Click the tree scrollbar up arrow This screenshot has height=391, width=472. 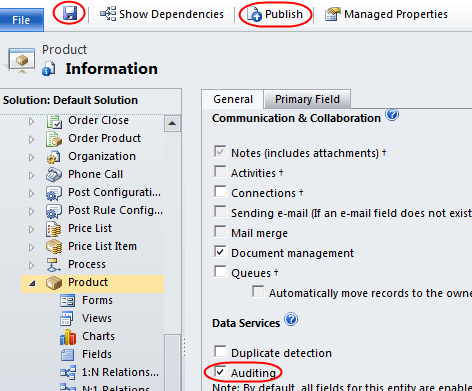coord(172,123)
